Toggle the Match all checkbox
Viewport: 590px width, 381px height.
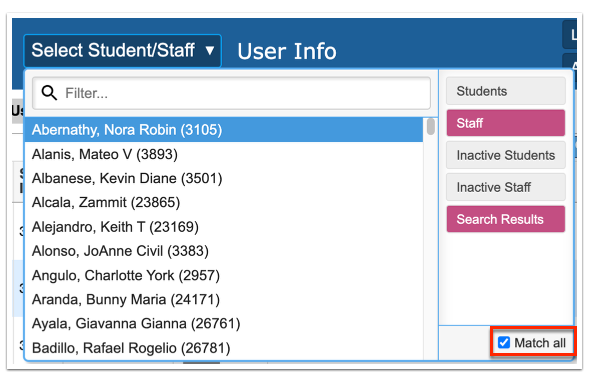tap(503, 343)
